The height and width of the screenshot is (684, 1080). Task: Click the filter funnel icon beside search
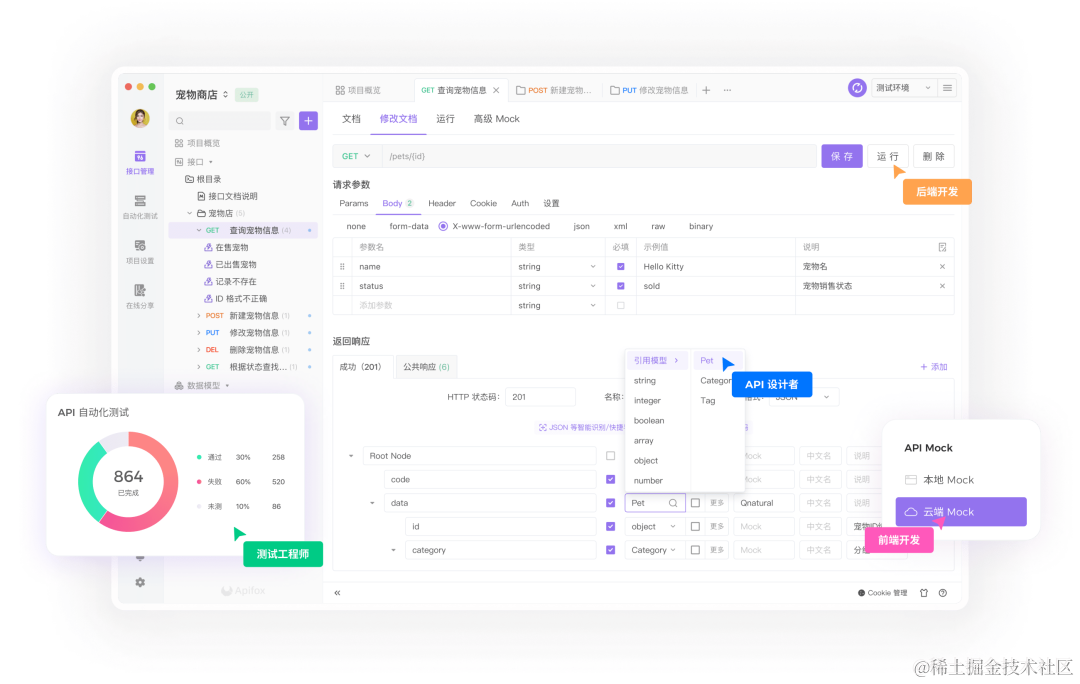tap(284, 121)
